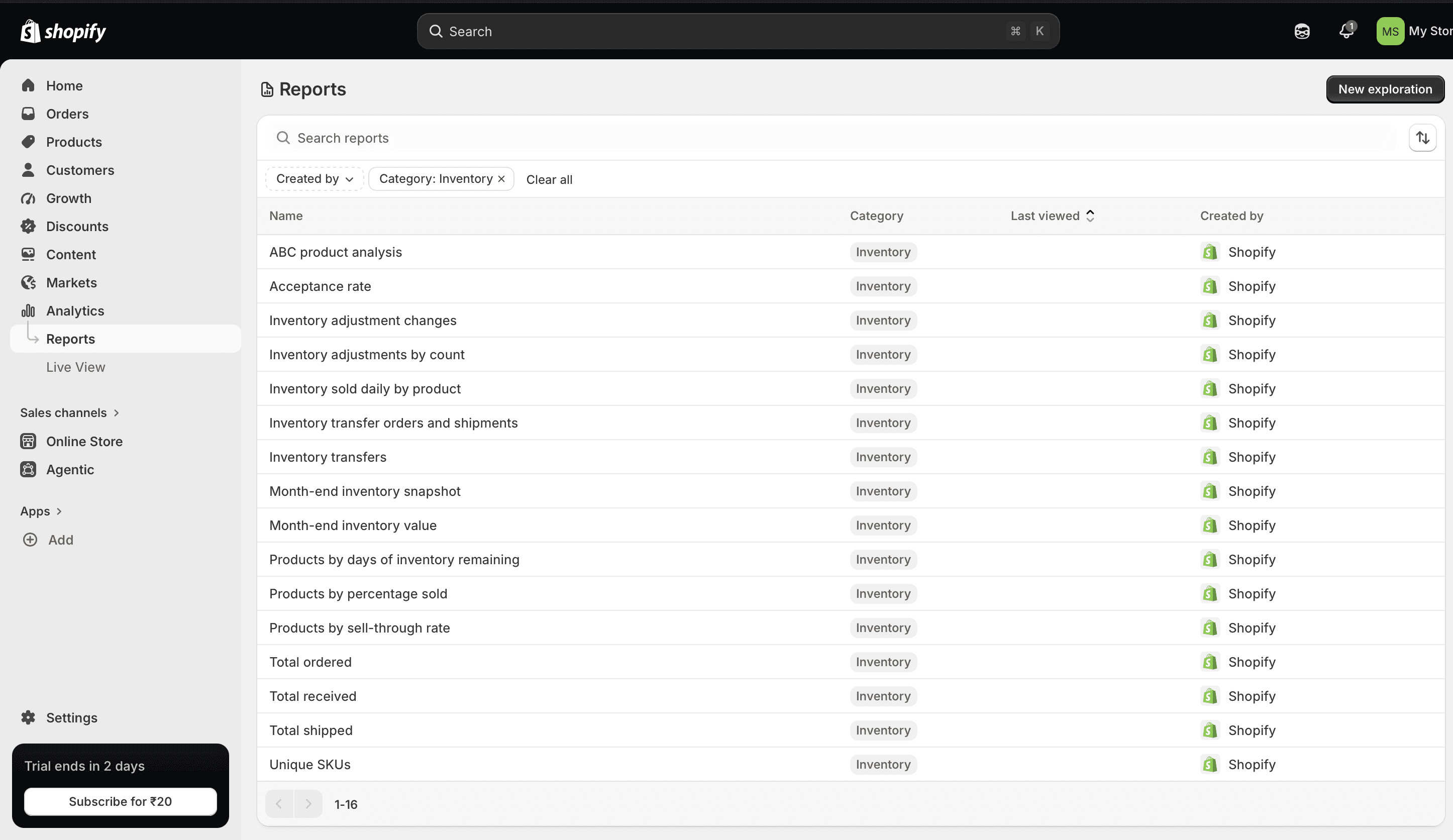
Task: Go to next page of reports
Action: (x=308, y=804)
